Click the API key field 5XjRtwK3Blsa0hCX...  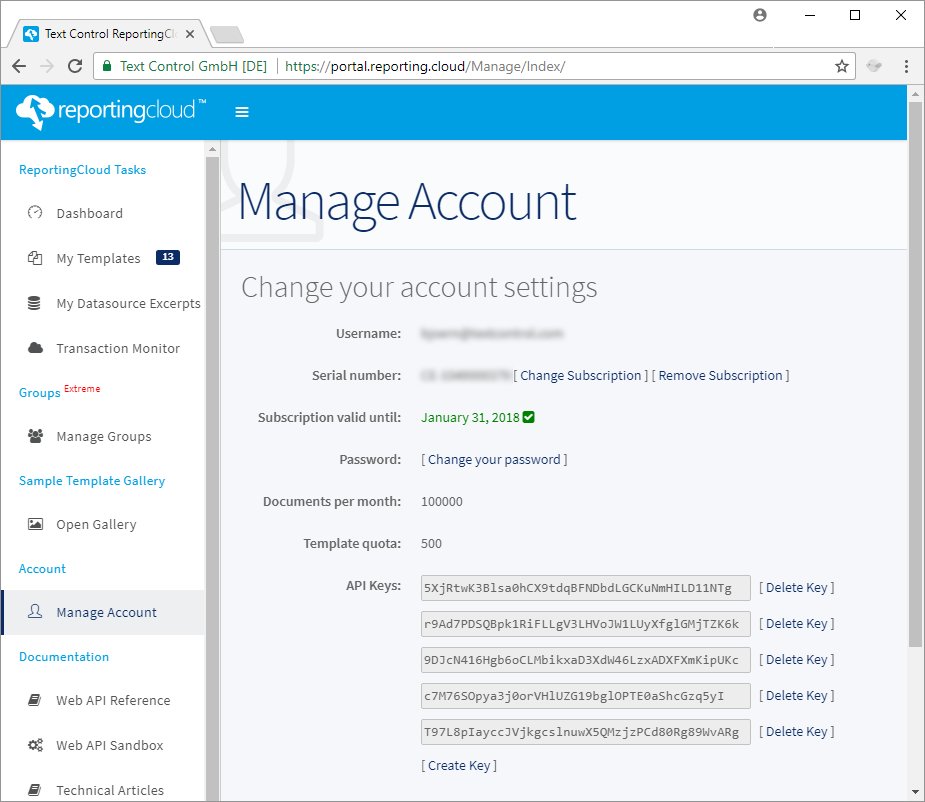pos(586,588)
